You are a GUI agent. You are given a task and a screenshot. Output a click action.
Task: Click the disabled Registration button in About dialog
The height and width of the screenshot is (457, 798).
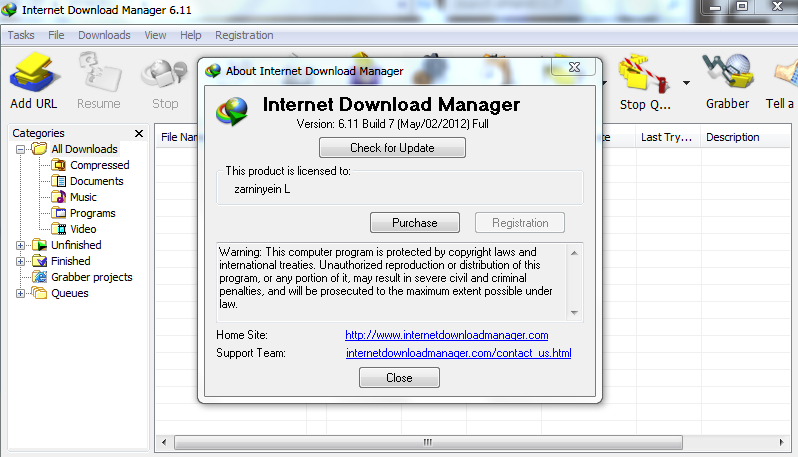tap(520, 223)
